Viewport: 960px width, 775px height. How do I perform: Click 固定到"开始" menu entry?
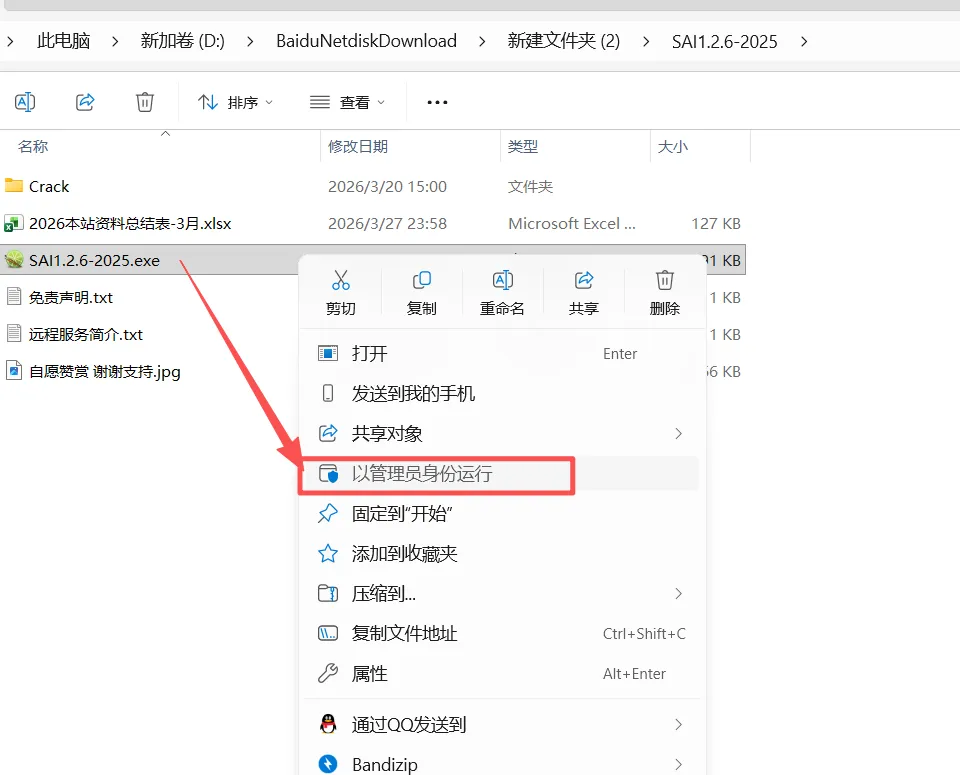[501, 514]
